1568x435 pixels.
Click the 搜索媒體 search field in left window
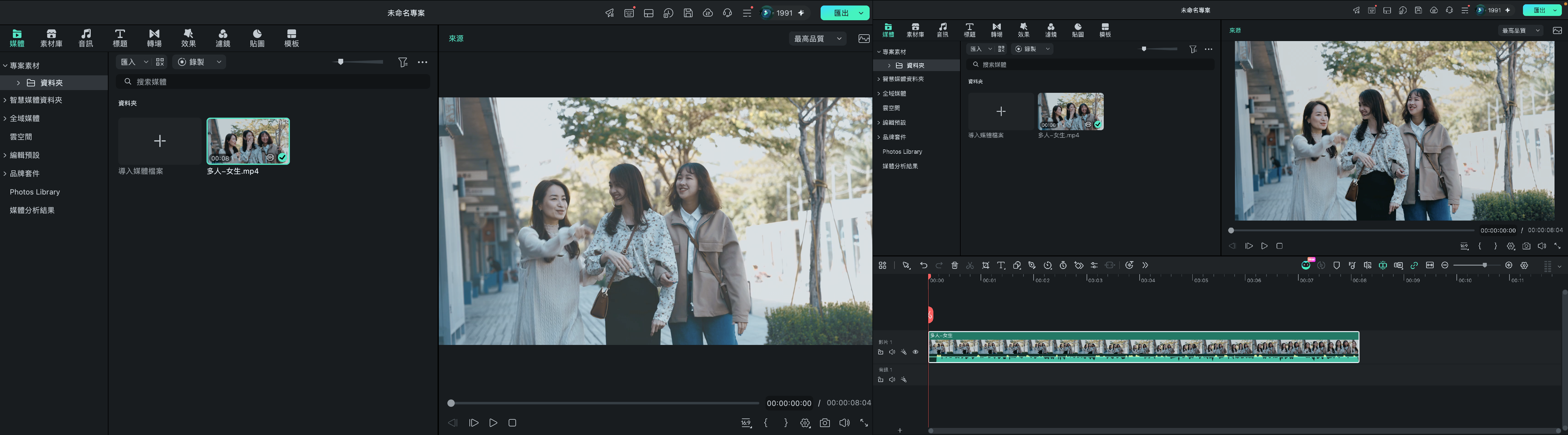pyautogui.click(x=273, y=81)
